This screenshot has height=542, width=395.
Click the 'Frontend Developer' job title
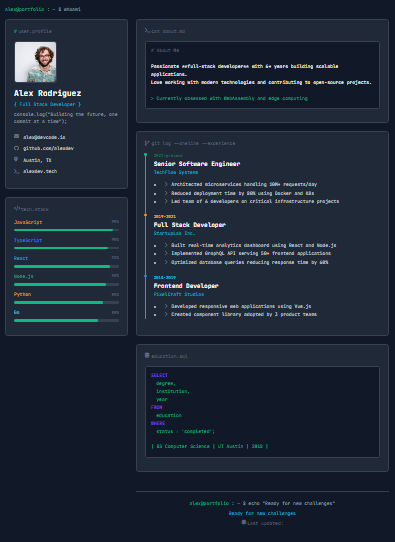186,286
